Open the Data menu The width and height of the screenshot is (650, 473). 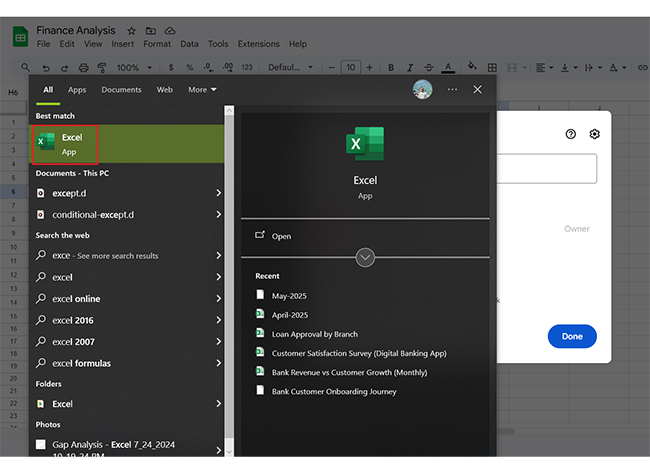point(189,44)
